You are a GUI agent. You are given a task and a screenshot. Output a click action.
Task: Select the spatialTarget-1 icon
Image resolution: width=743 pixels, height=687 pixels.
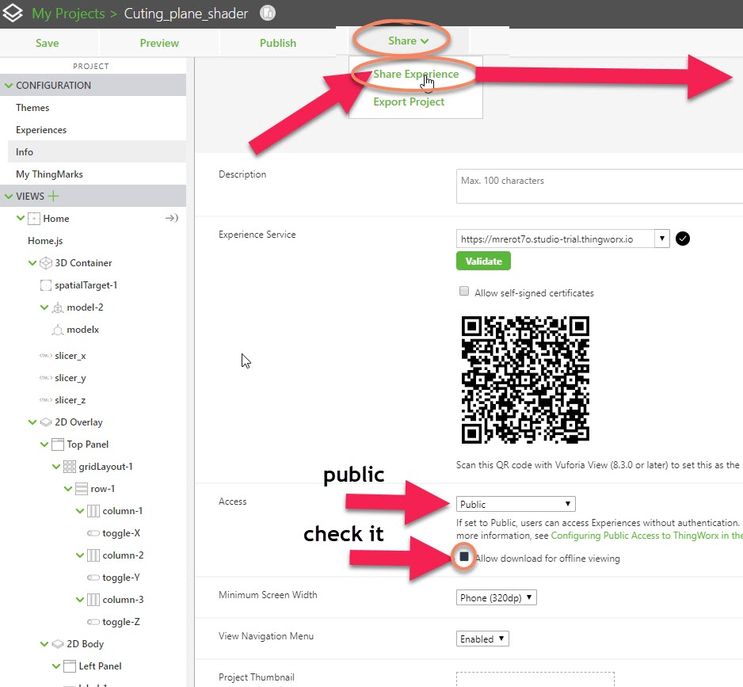[45, 285]
